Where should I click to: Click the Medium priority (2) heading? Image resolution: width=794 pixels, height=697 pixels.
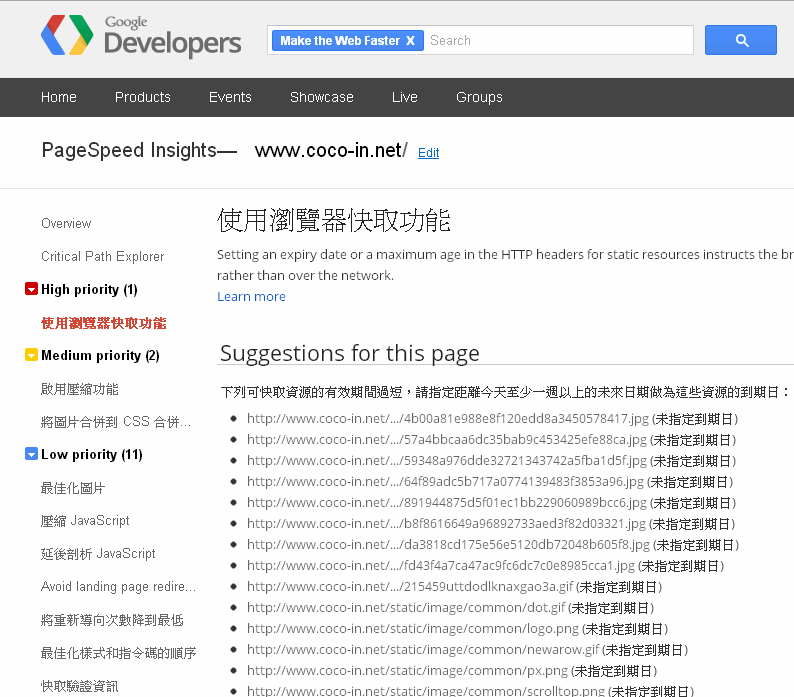coord(100,355)
